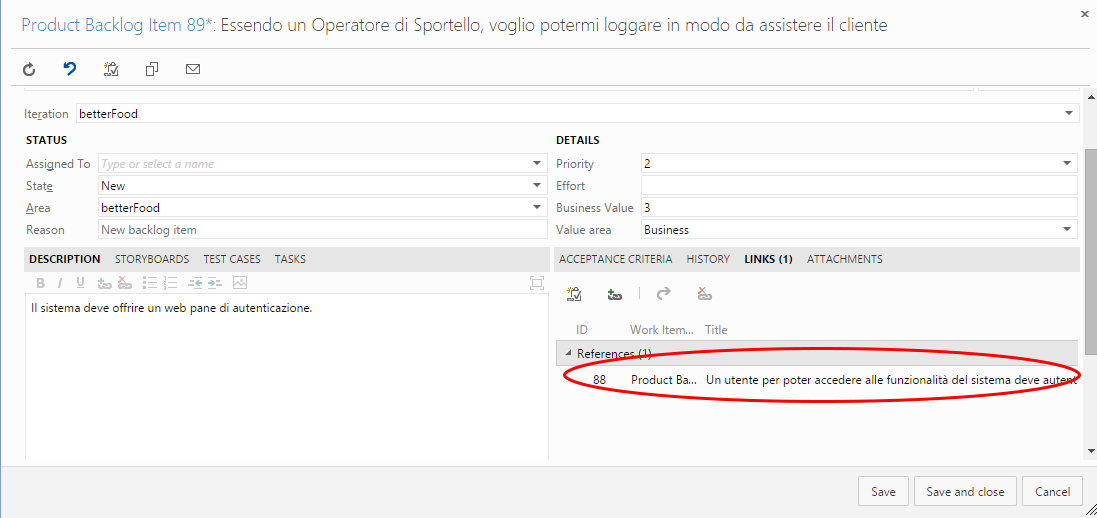Apply bulleted list in description editor
This screenshot has height=518, width=1097.
[x=150, y=283]
